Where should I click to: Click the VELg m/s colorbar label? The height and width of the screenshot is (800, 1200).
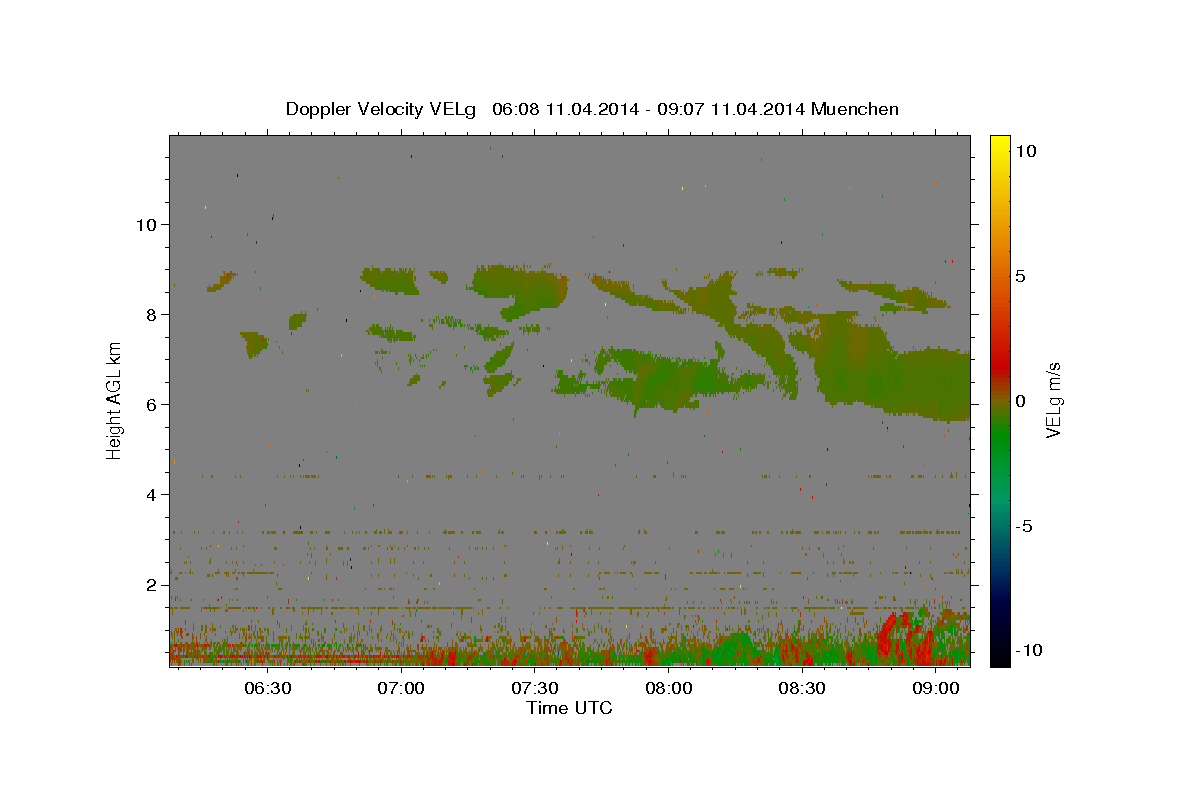(x=1053, y=400)
